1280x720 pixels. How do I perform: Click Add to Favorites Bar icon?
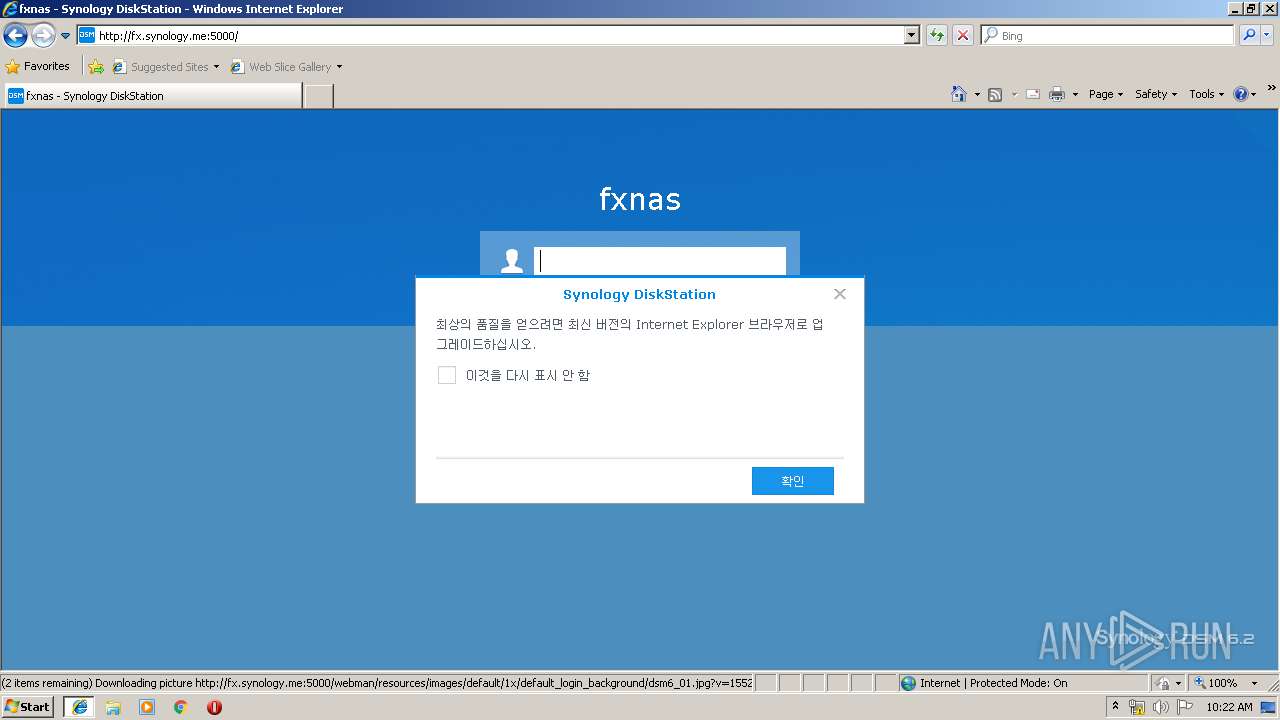(x=96, y=67)
